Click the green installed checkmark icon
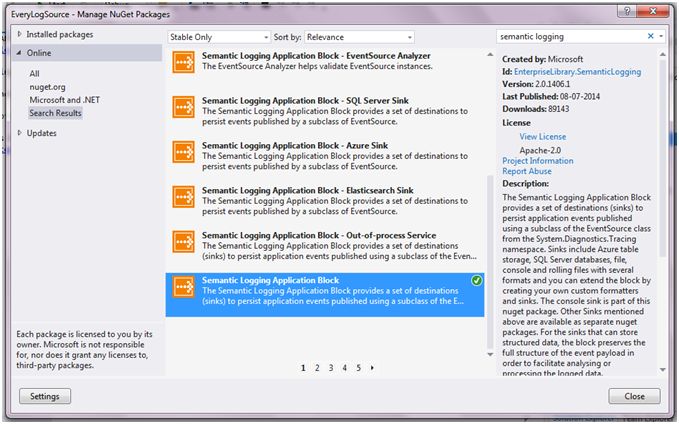The image size is (679, 424). (x=476, y=281)
